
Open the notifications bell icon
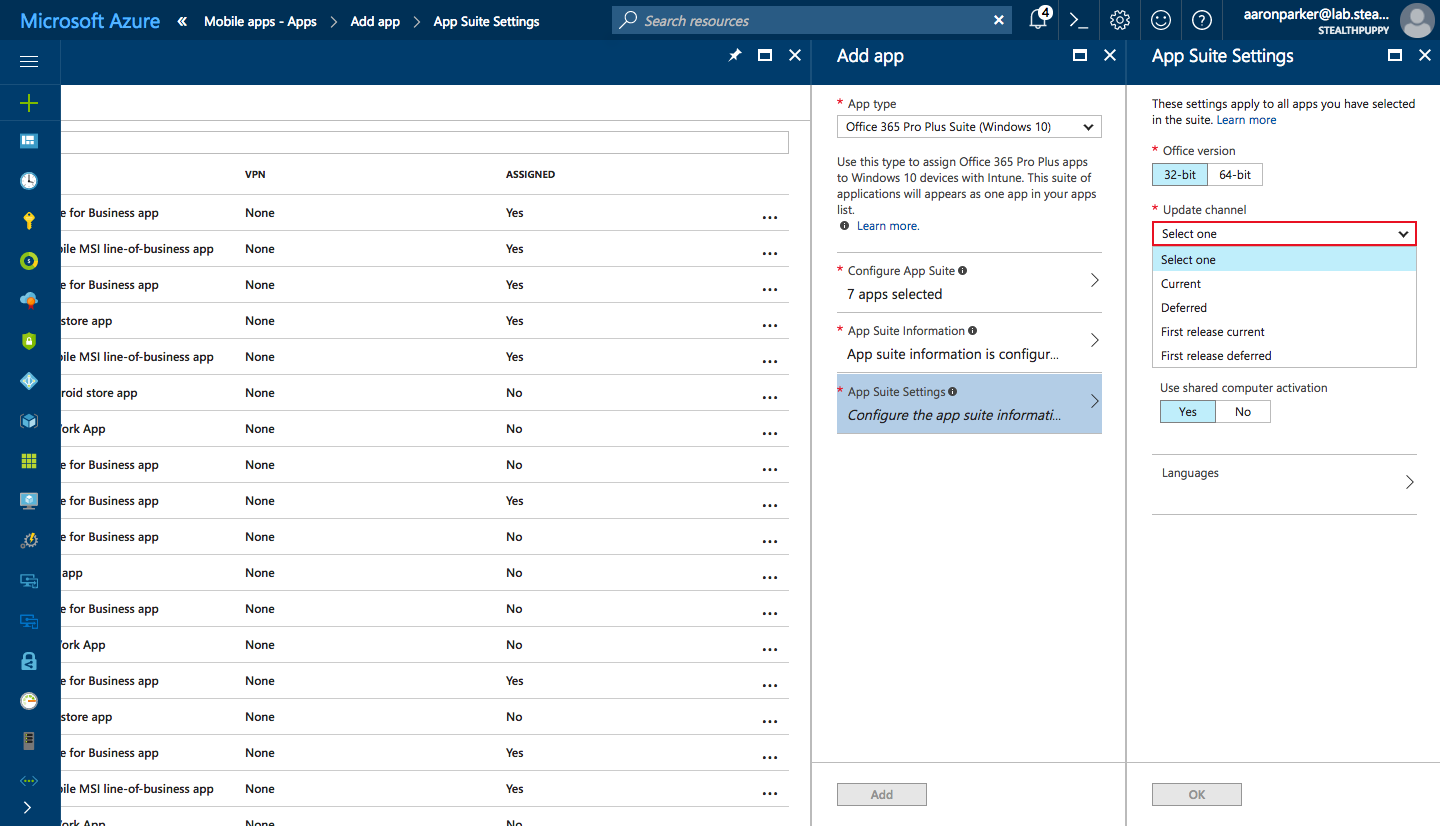(x=1039, y=20)
